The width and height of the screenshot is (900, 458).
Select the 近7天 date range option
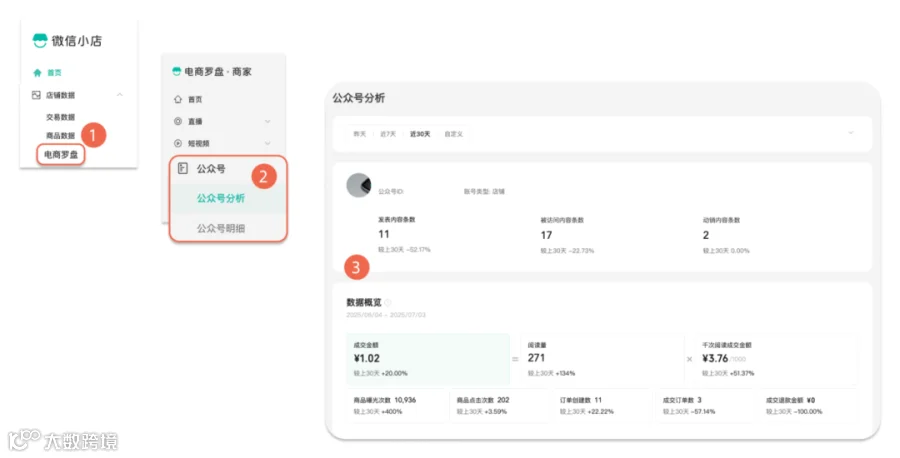[388, 134]
